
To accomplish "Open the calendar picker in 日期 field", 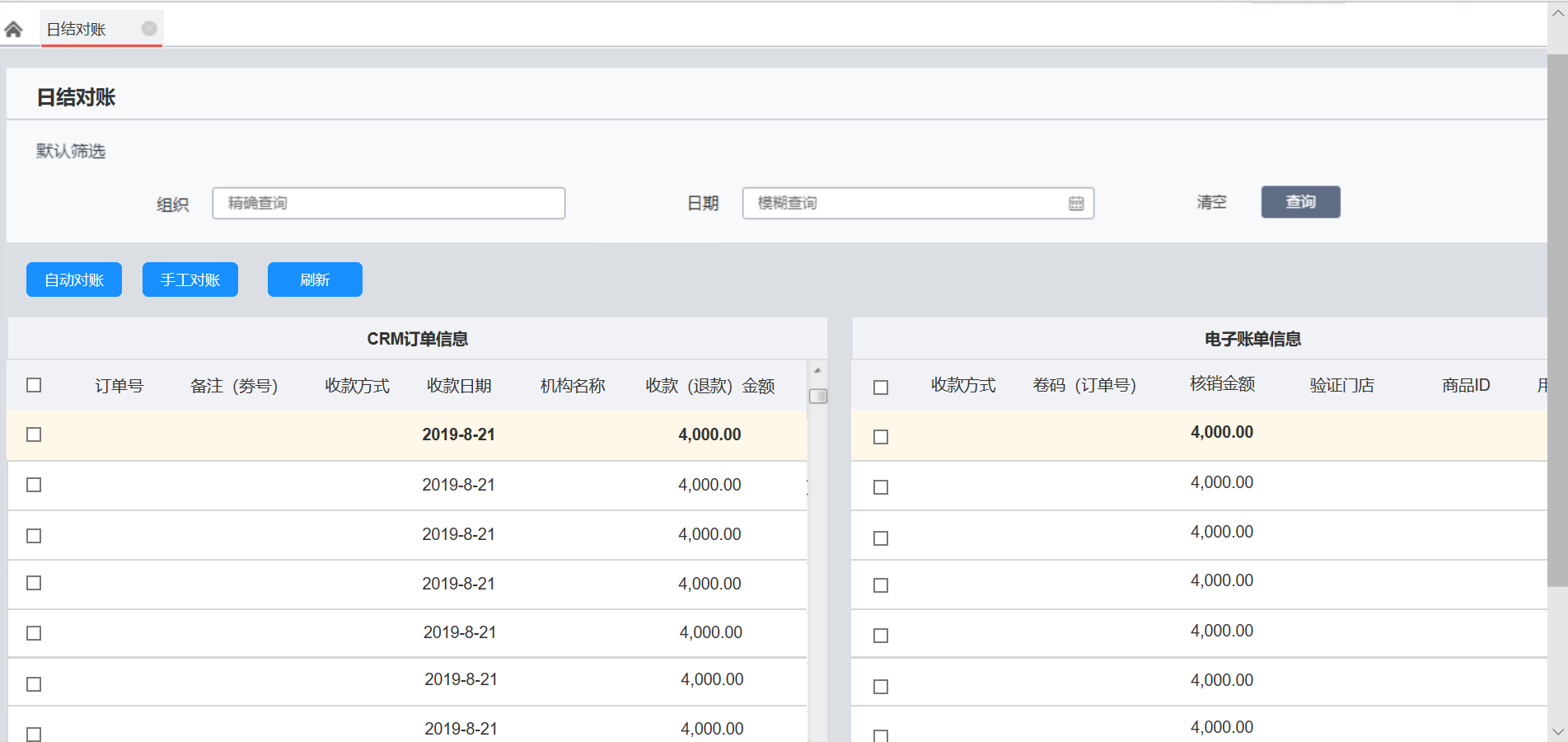I will (x=1076, y=204).
